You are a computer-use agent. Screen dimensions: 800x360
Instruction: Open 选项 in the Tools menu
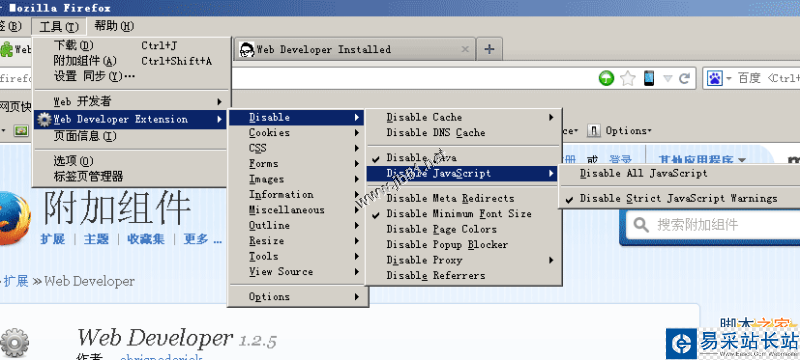pos(132,161)
